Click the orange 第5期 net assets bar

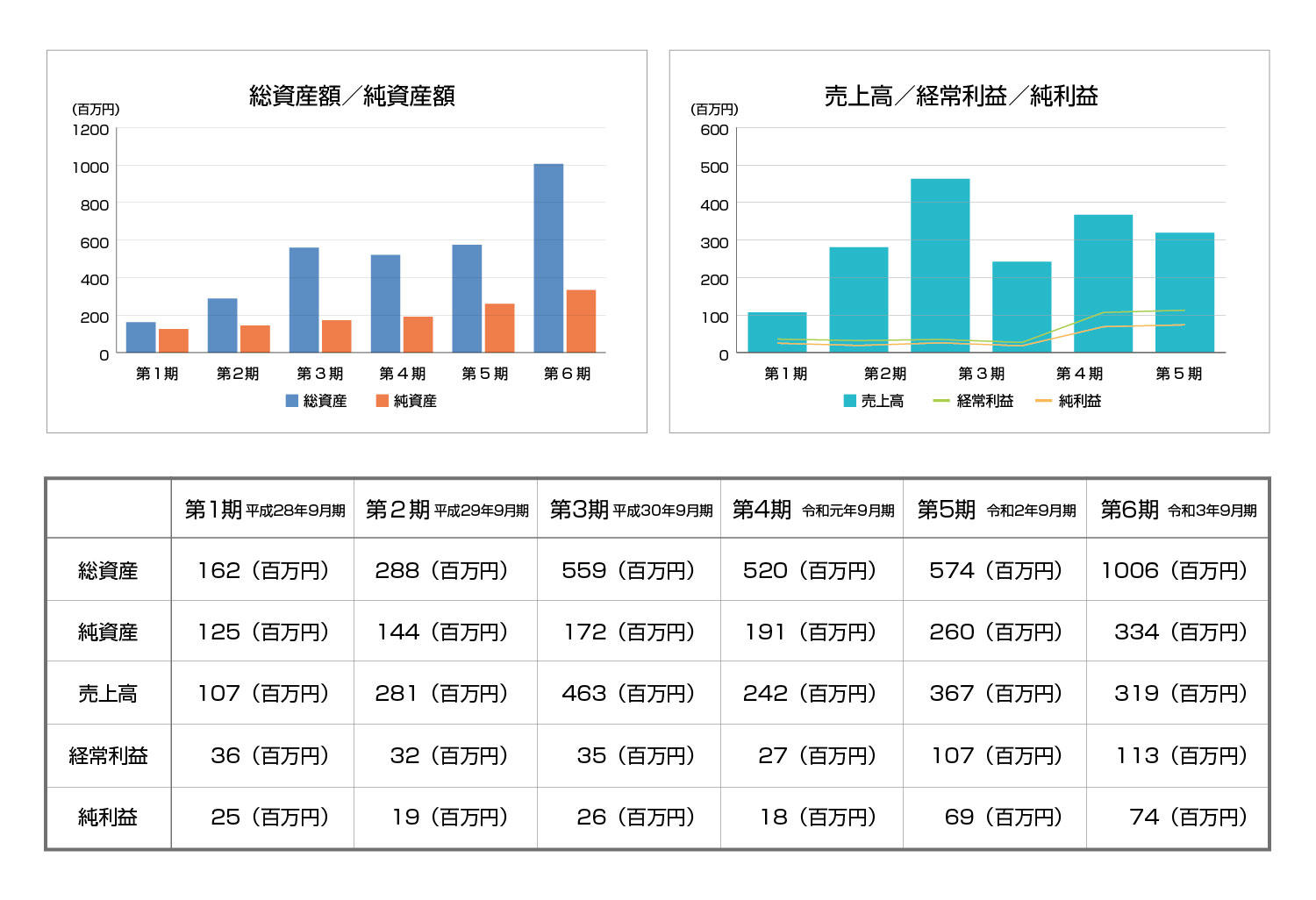[x=499, y=328]
